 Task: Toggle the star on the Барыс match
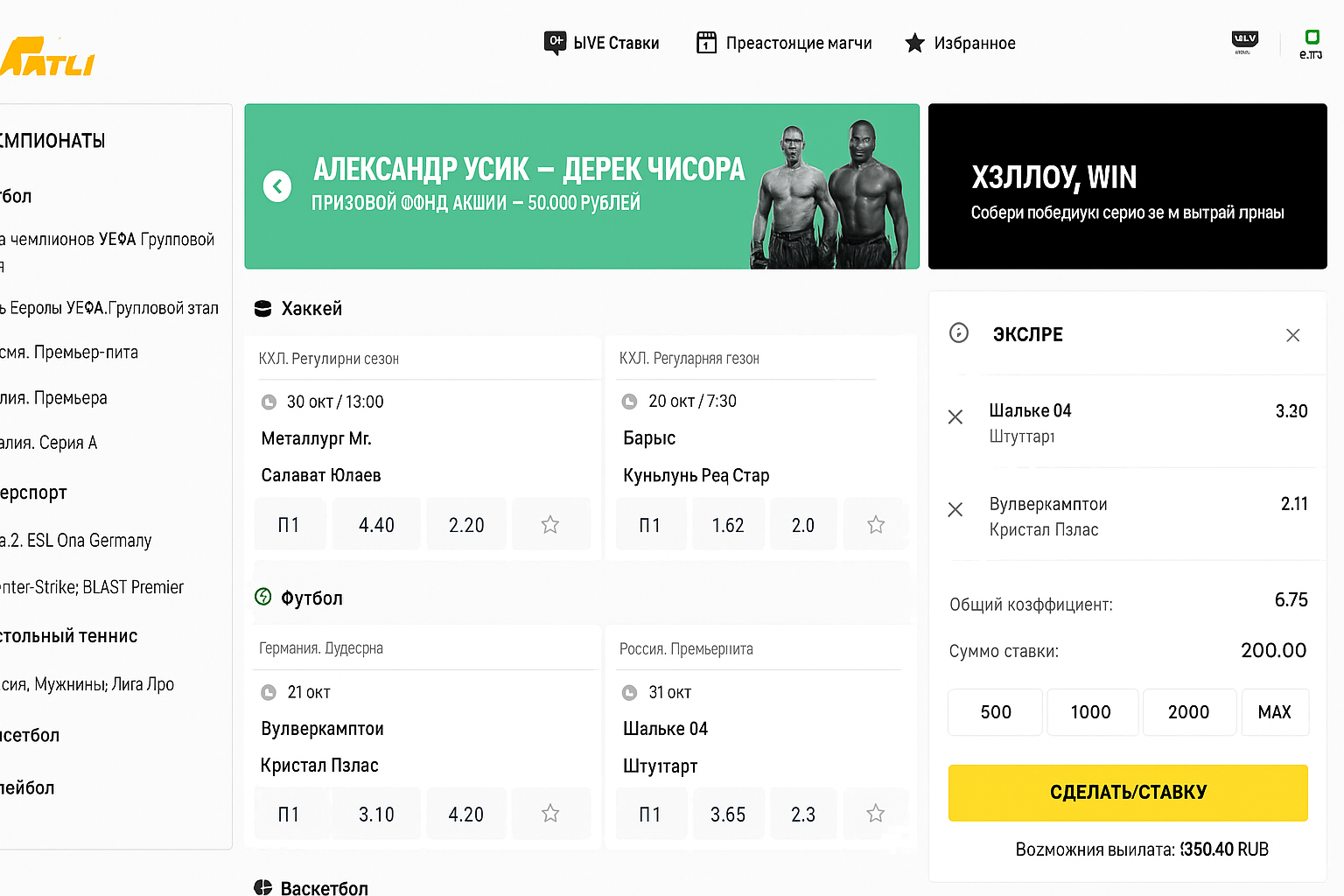[876, 523]
